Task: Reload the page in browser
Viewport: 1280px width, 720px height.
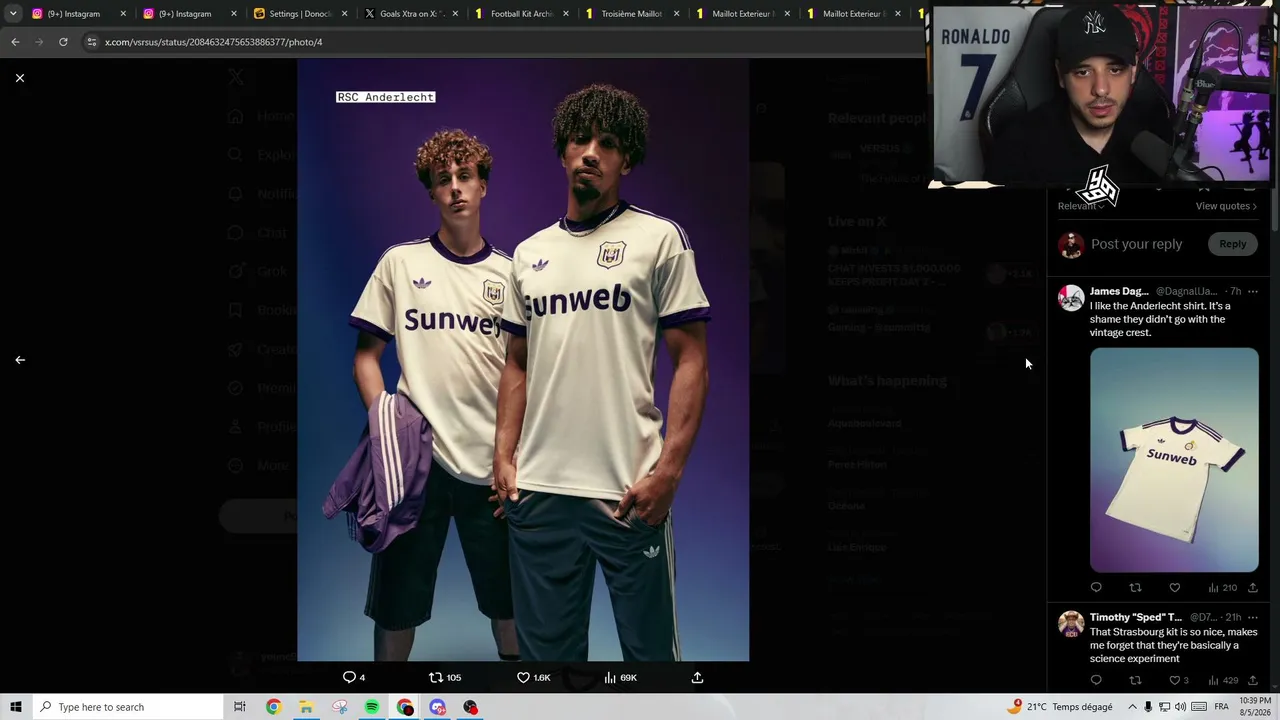Action: click(63, 42)
